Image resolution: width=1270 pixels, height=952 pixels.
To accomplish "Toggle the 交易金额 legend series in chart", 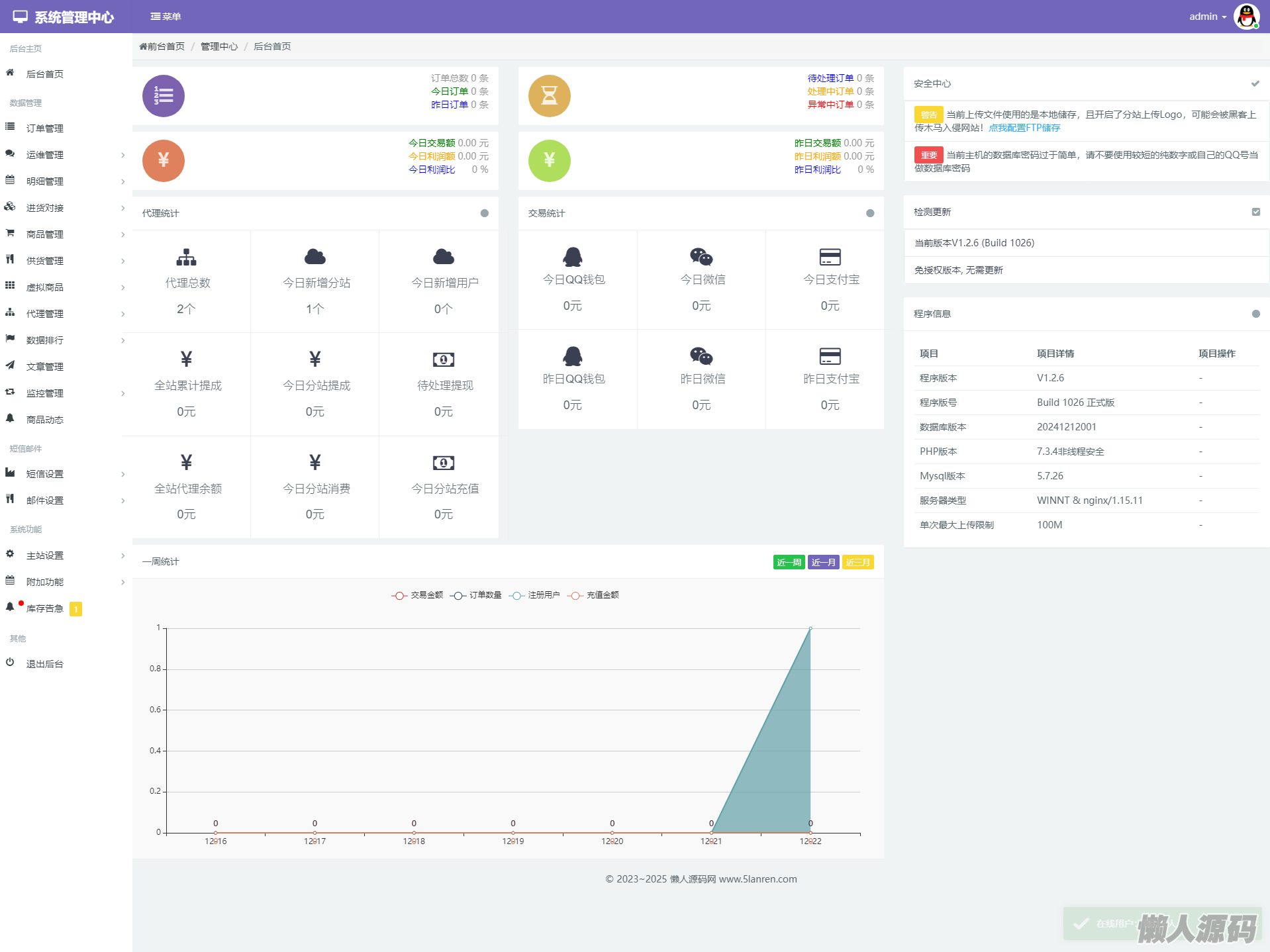I will (417, 595).
